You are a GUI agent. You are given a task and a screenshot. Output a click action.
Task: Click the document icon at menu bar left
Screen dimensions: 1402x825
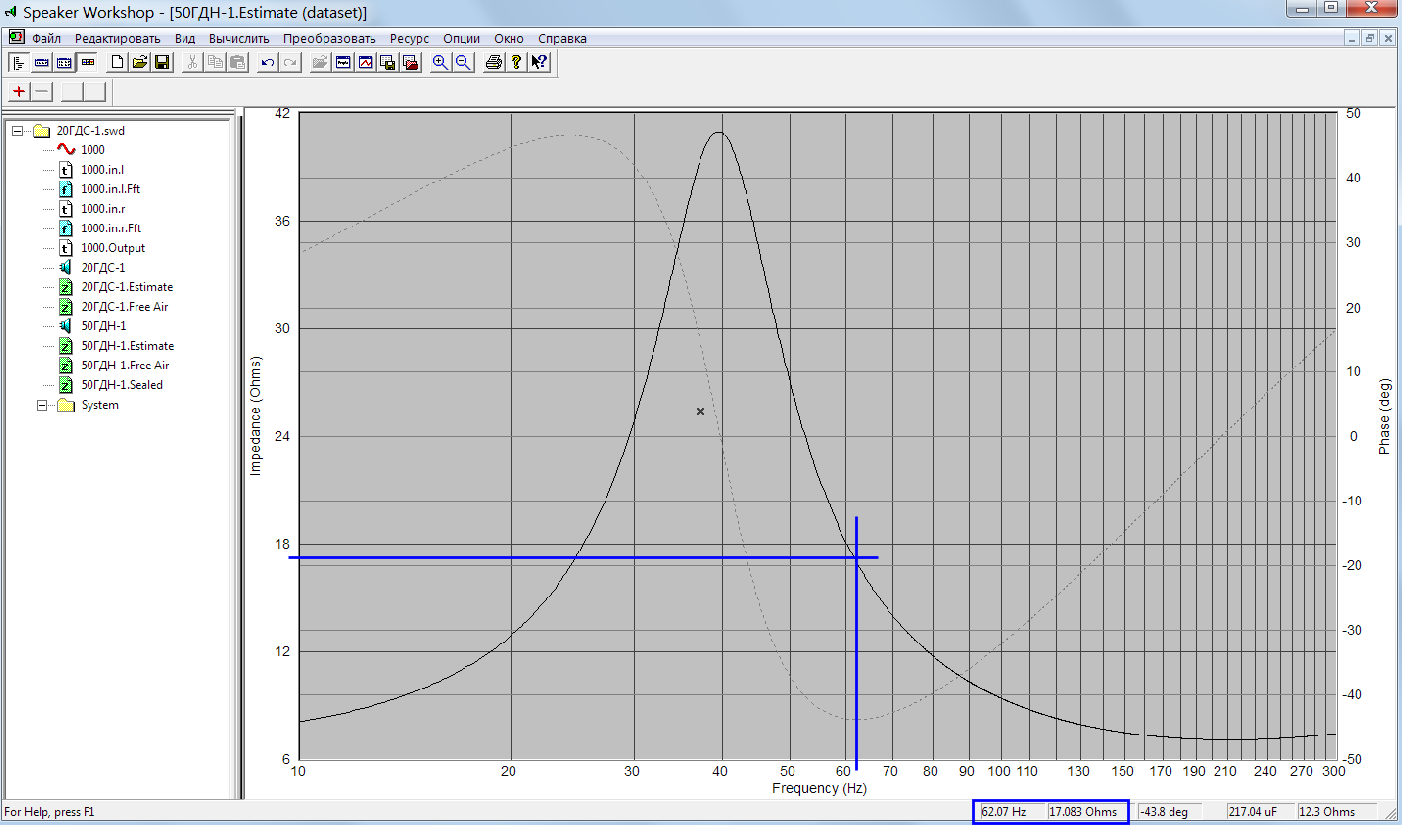coord(16,37)
